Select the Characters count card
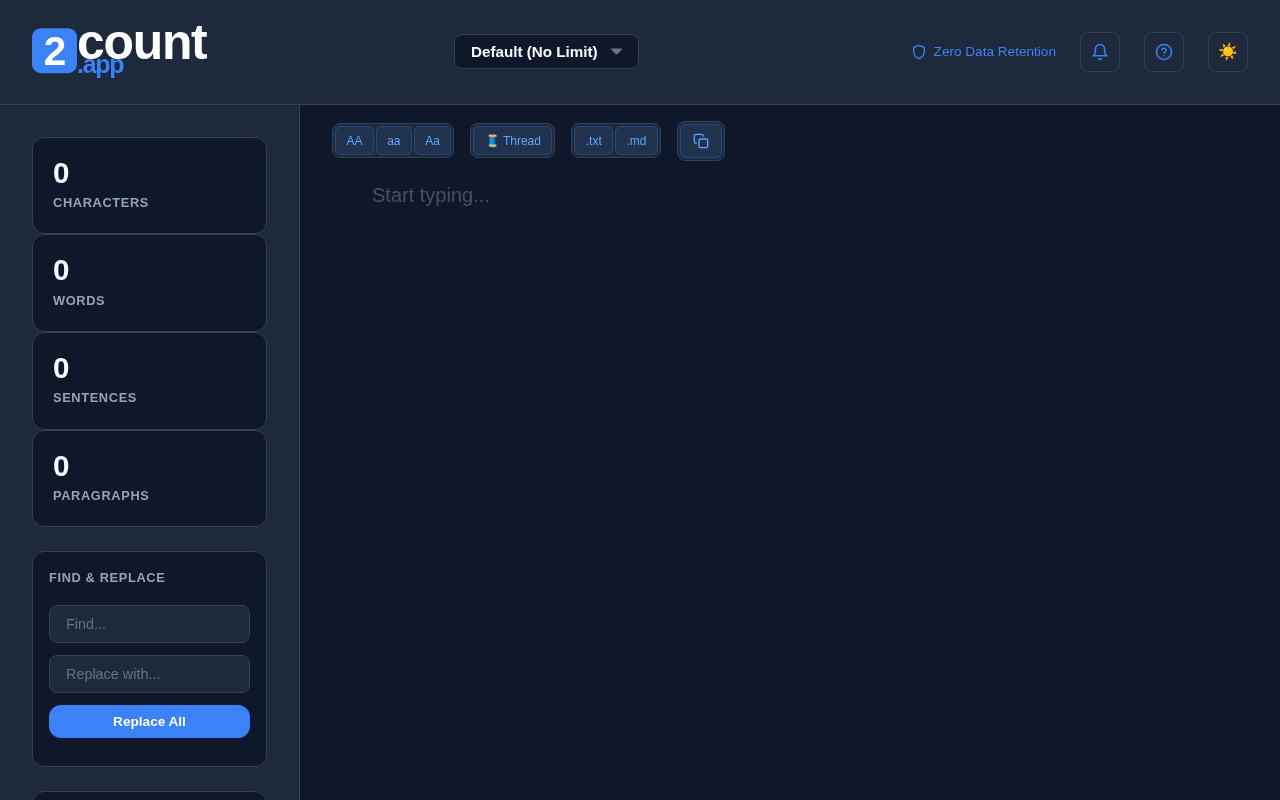The image size is (1280, 800). [x=149, y=185]
